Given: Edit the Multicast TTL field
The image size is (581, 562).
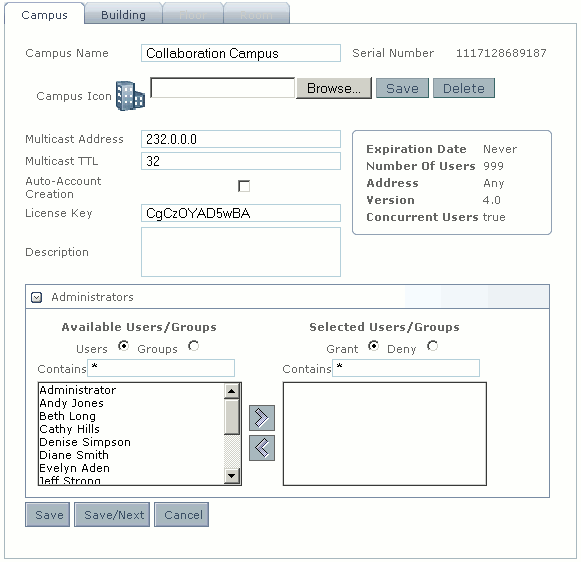Looking at the screenshot, I should [x=241, y=161].
